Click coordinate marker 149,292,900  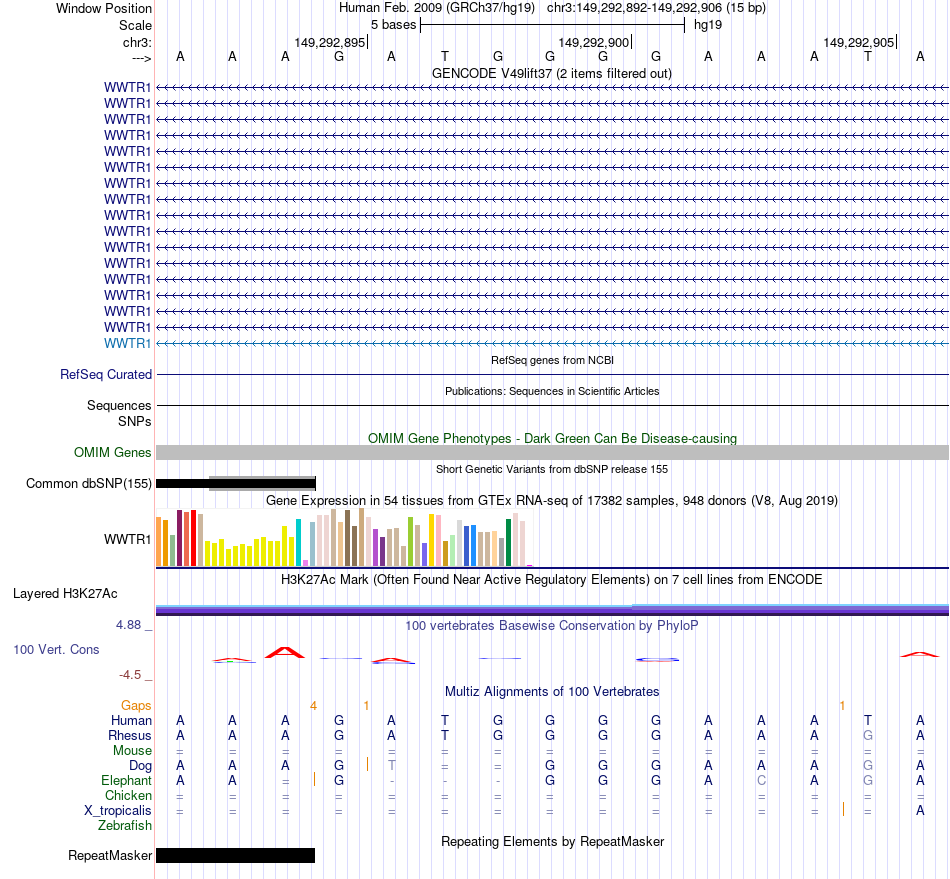pyautogui.click(x=594, y=42)
